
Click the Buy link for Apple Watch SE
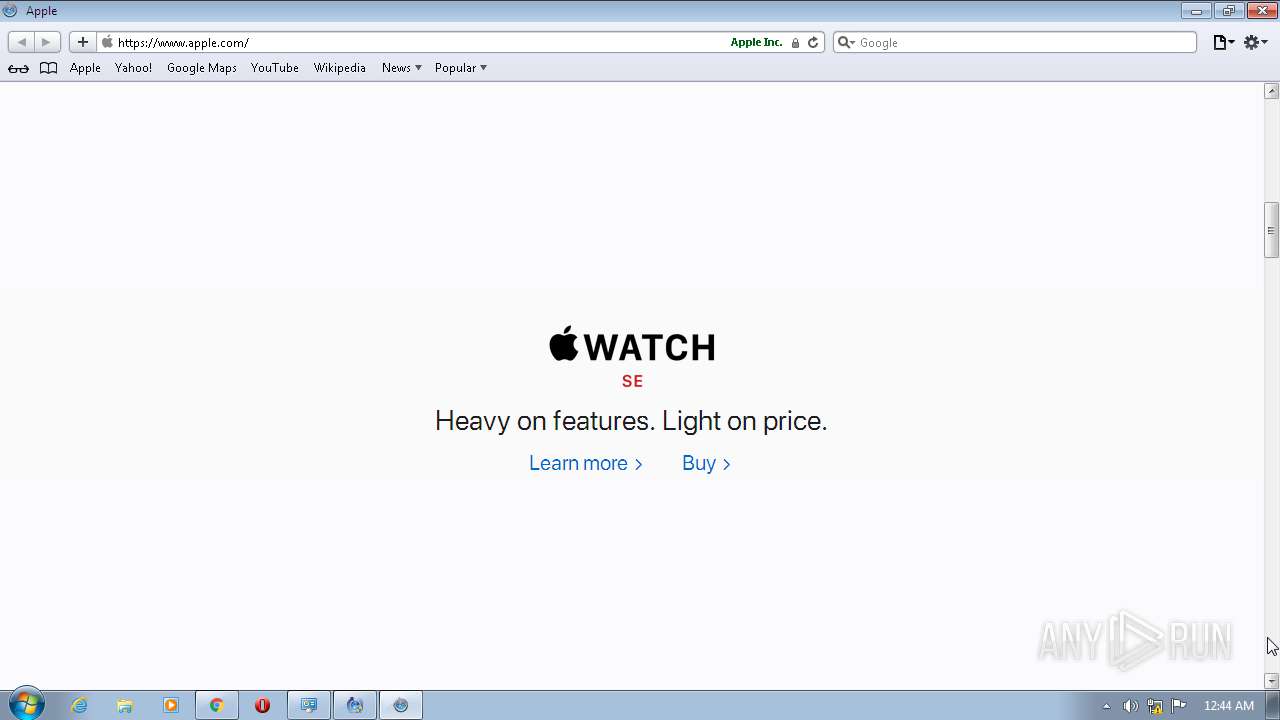pyautogui.click(x=706, y=463)
